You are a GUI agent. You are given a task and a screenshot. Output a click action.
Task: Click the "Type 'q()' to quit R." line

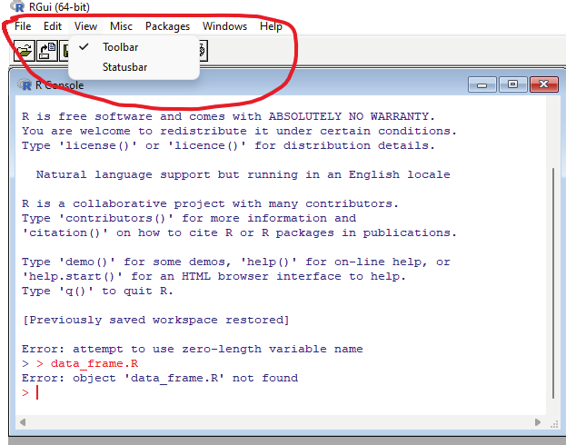tap(97, 291)
